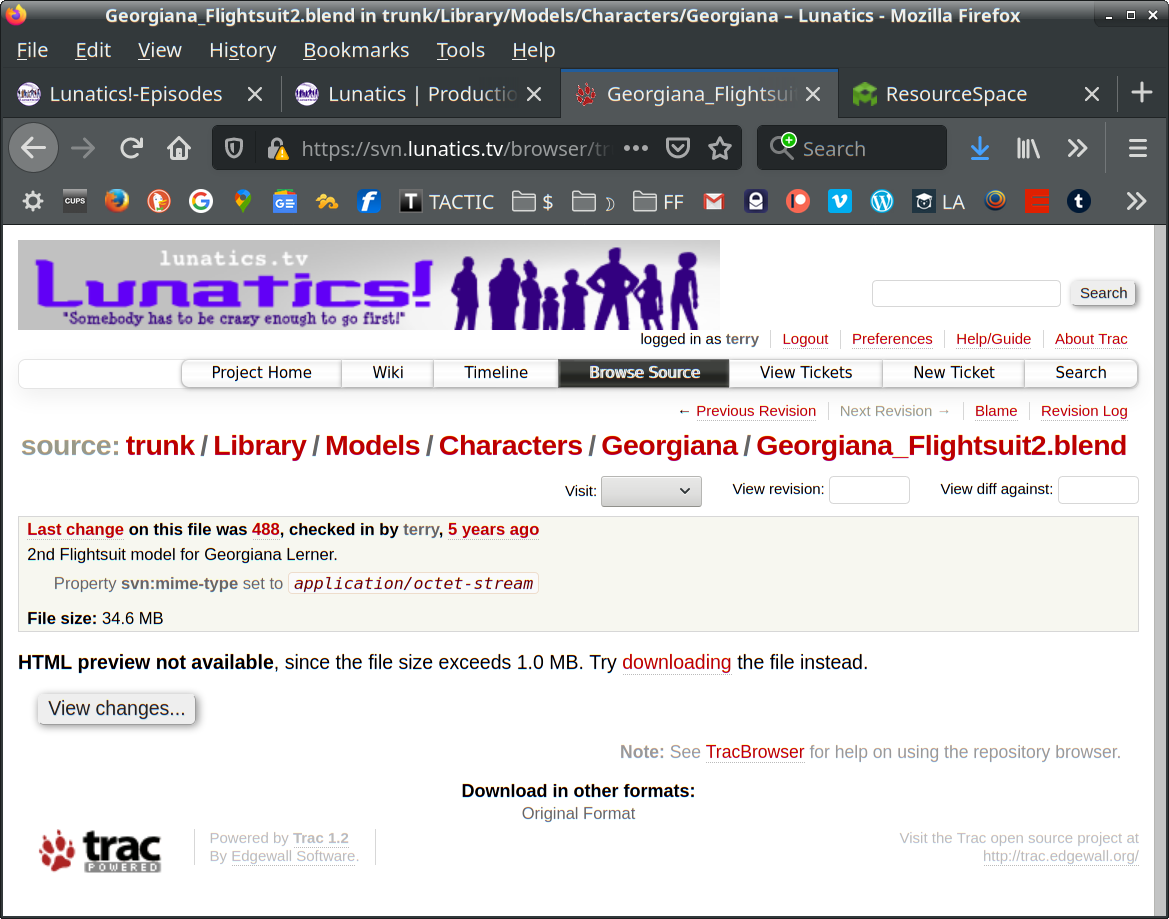Open the History menu
The image size is (1169, 919).
point(242,50)
